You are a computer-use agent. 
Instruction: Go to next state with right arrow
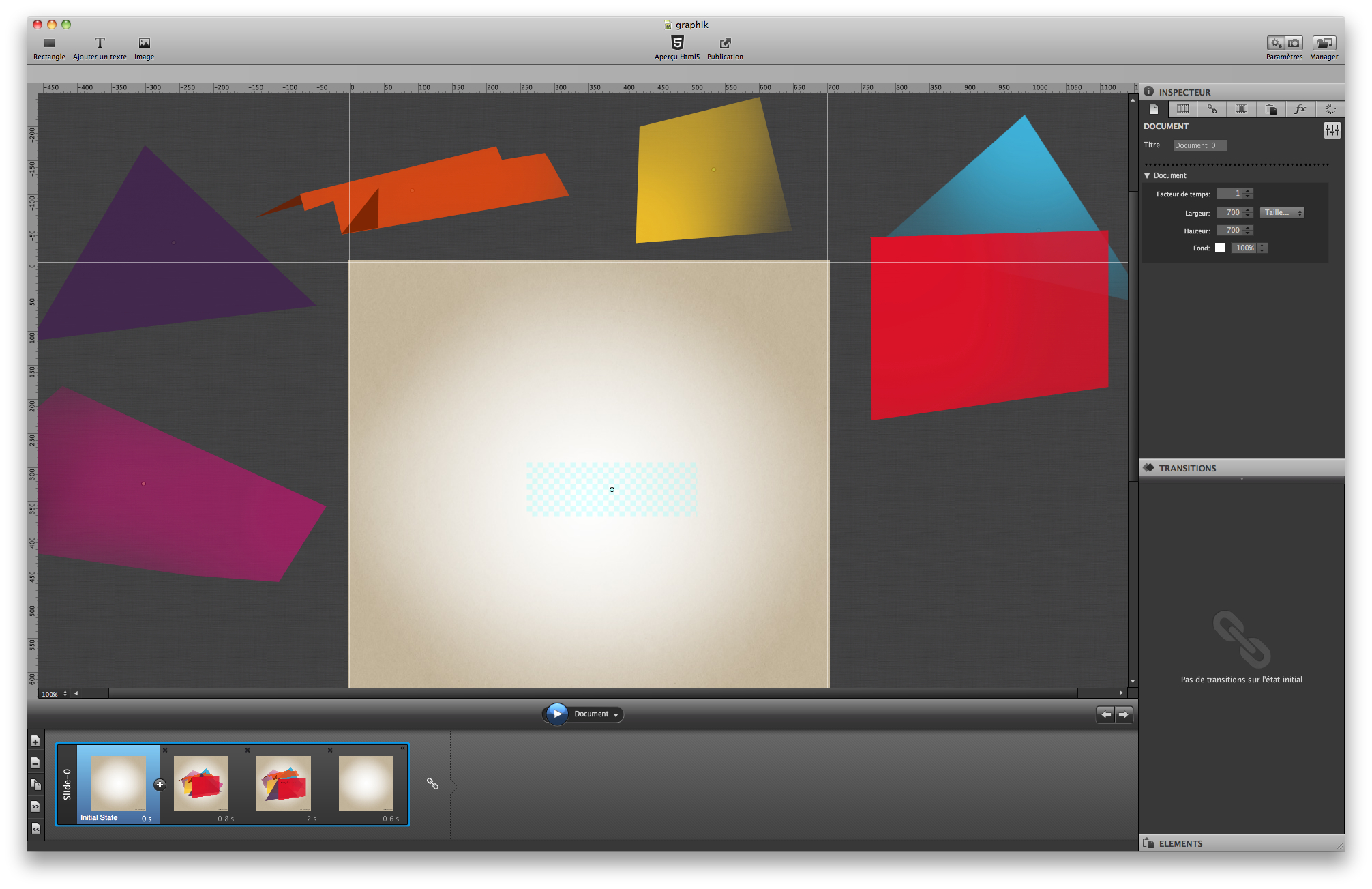click(1123, 714)
